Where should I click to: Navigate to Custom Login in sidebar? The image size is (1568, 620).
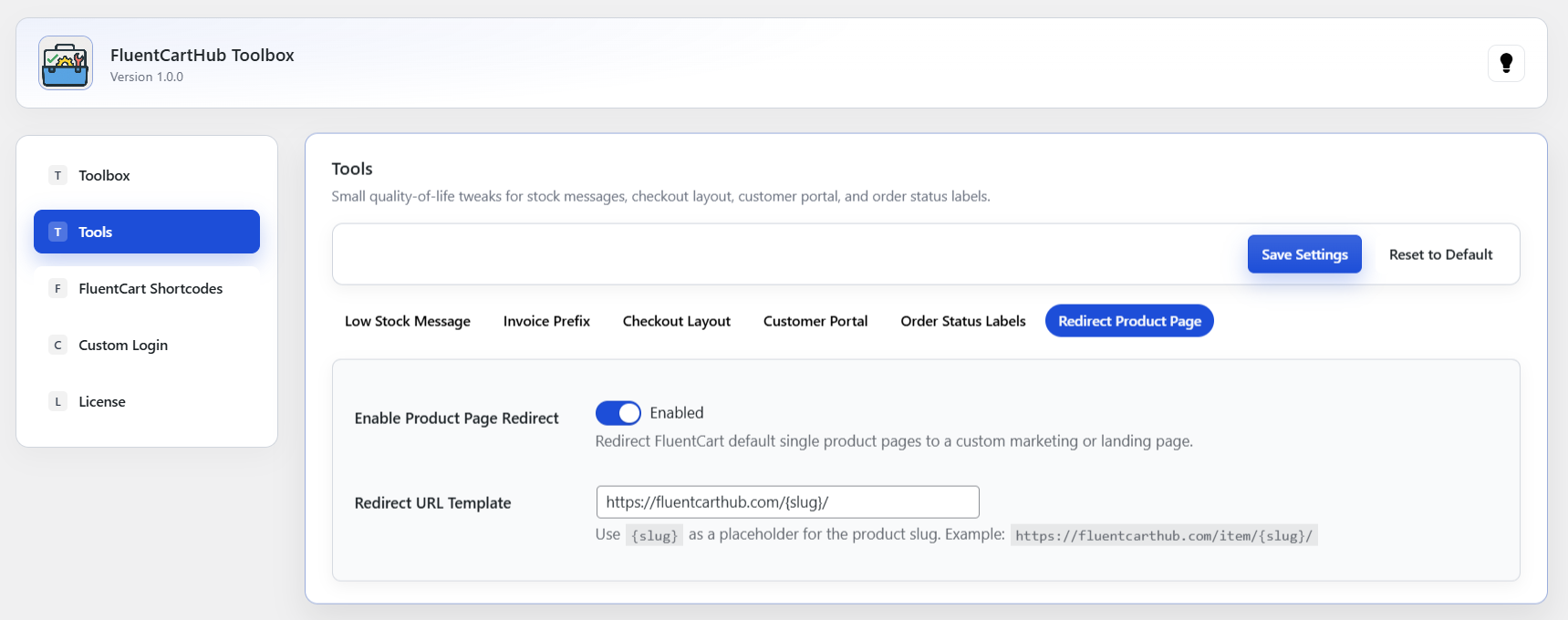tap(123, 345)
